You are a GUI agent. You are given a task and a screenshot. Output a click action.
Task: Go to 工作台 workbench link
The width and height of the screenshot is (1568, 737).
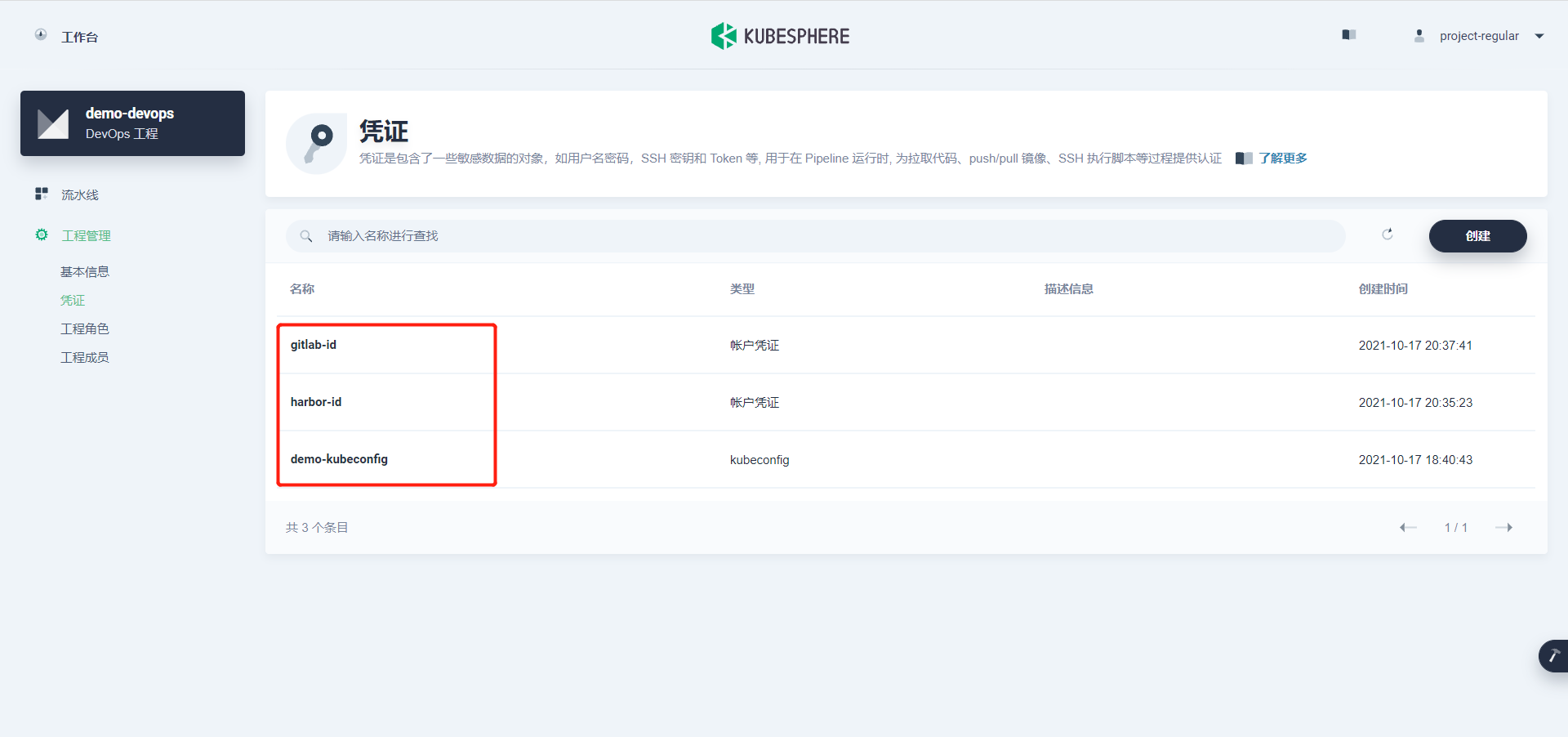(79, 37)
